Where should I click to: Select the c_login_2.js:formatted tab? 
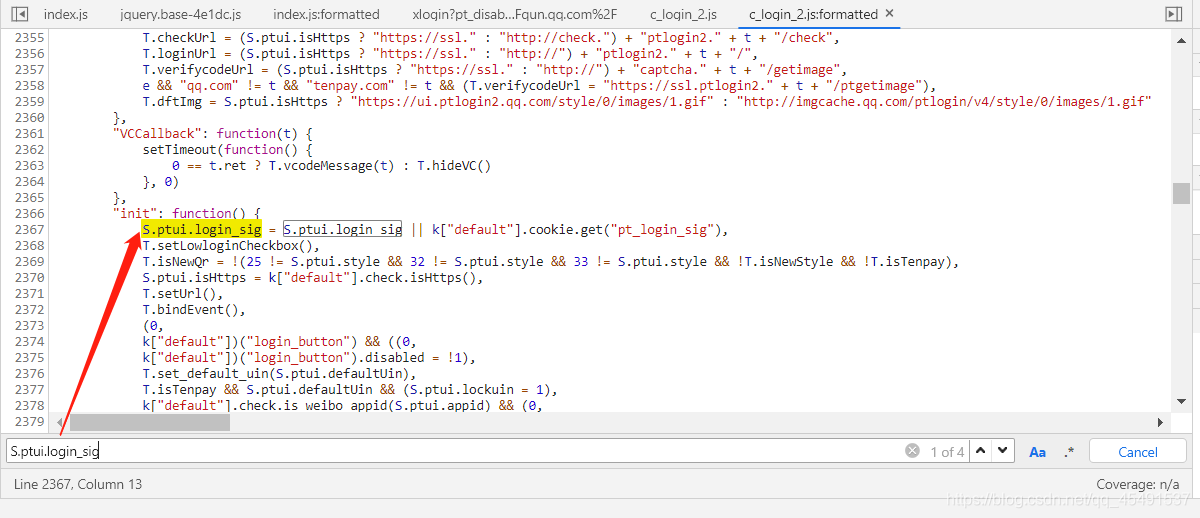(813, 14)
